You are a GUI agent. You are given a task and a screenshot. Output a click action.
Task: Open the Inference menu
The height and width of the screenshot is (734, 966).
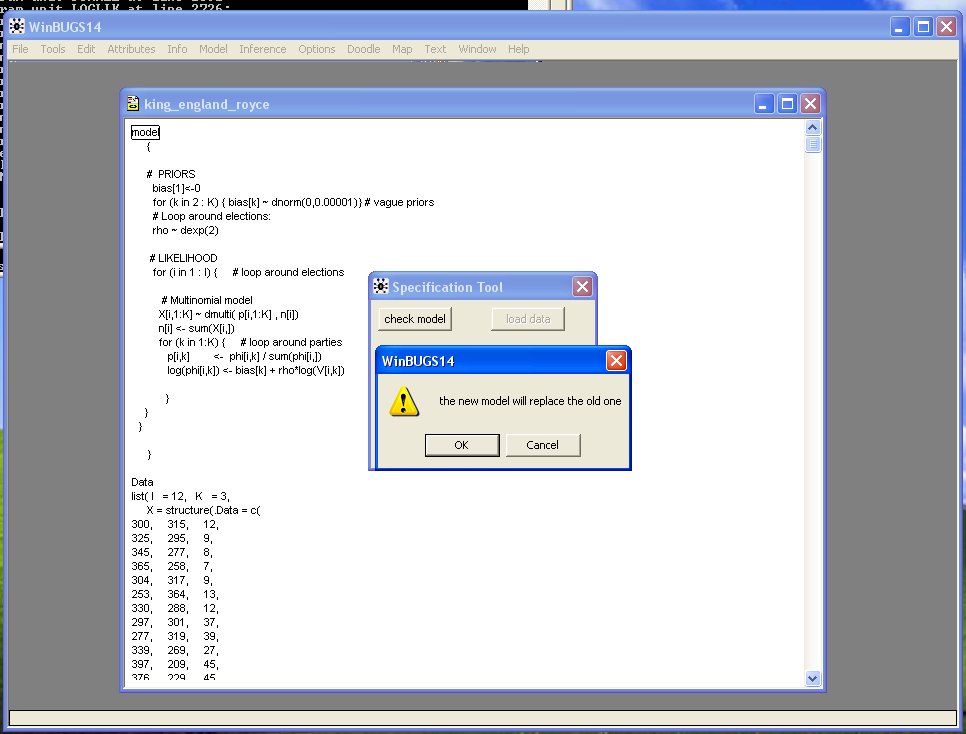tap(262, 49)
